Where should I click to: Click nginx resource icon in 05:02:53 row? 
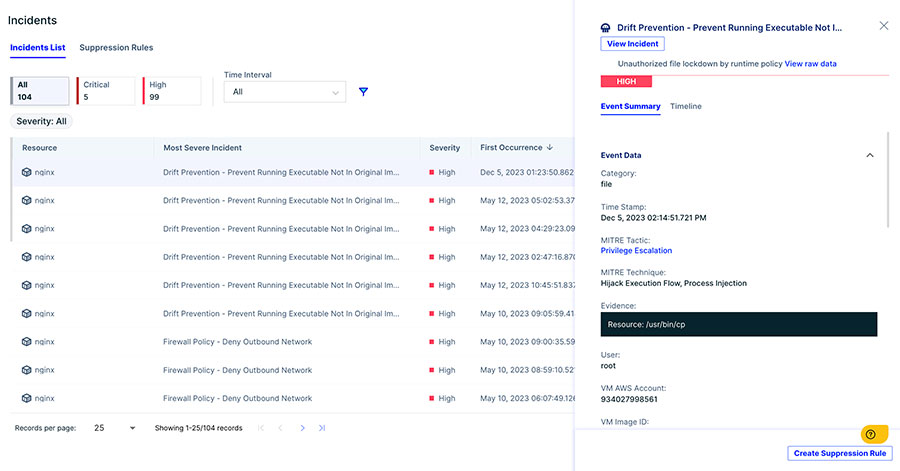(x=26, y=200)
